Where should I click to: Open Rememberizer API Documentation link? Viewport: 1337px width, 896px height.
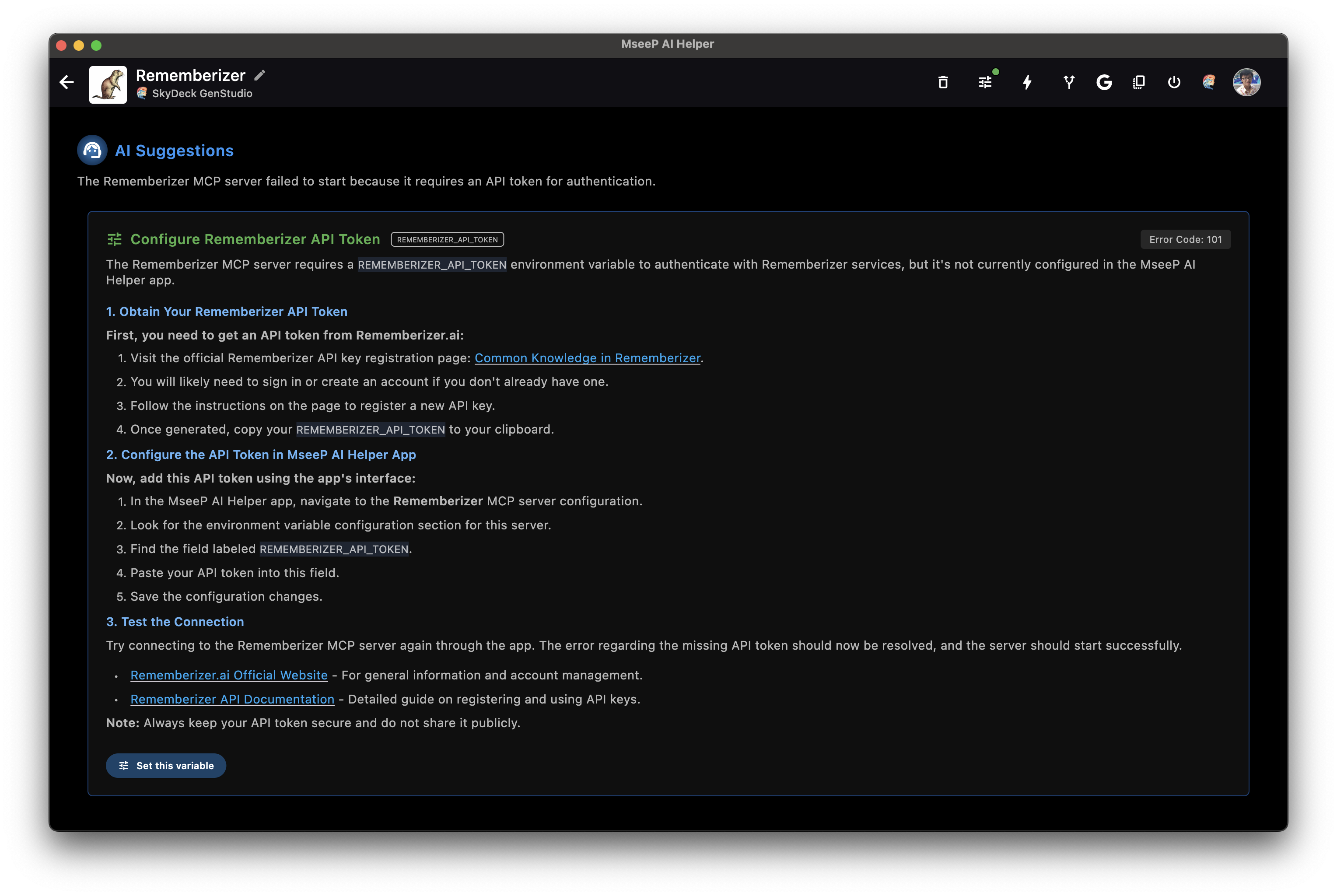pos(232,700)
